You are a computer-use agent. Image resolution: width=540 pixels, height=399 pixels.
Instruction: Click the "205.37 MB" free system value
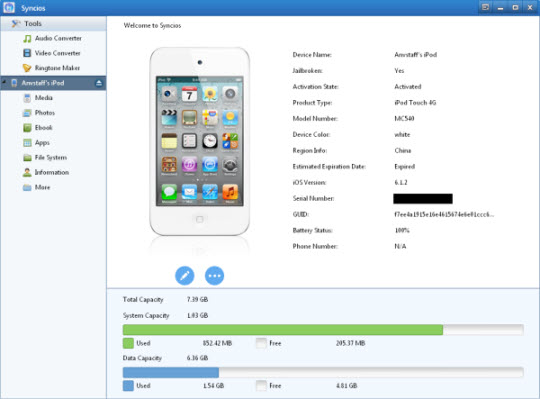click(x=350, y=343)
